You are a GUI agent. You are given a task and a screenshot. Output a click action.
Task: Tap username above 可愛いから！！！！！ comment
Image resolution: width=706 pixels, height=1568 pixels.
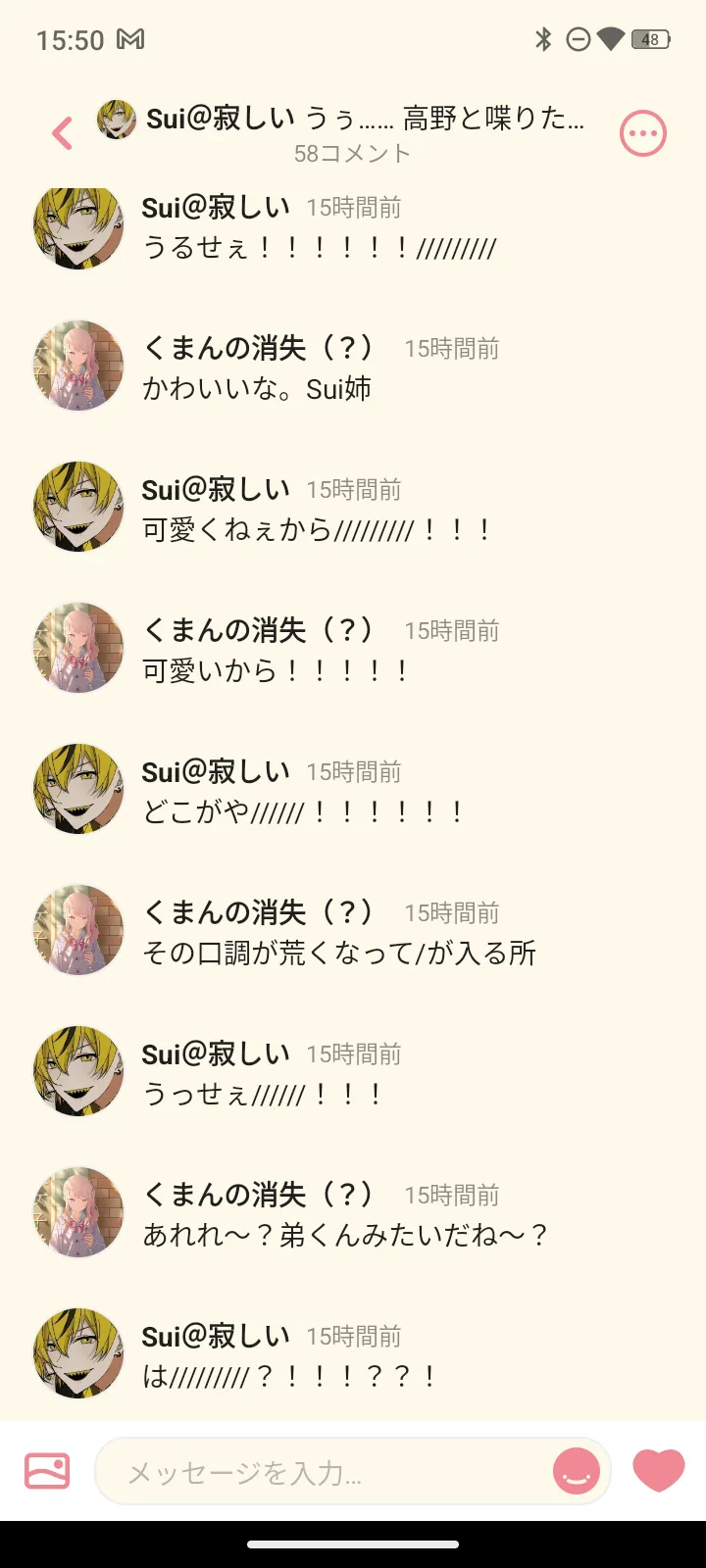(x=258, y=629)
